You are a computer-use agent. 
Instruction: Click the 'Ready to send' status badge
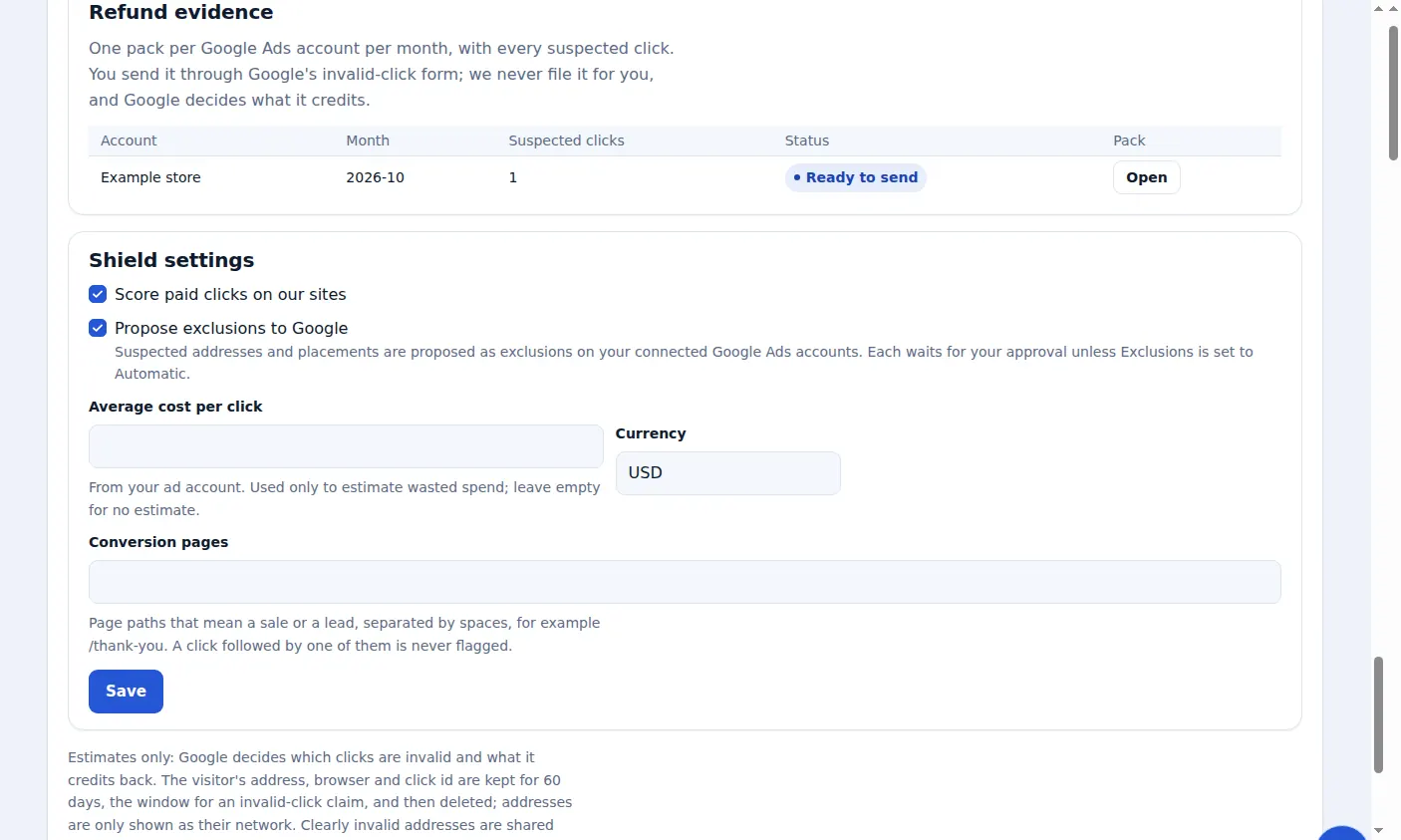[x=856, y=177]
